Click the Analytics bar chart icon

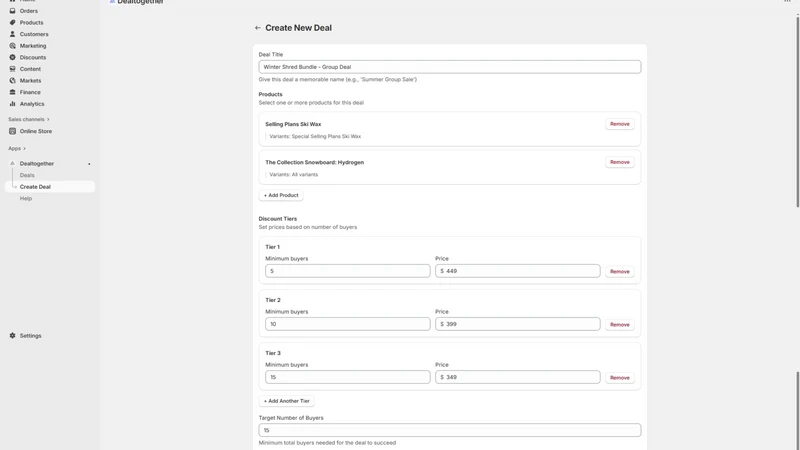click(x=12, y=104)
